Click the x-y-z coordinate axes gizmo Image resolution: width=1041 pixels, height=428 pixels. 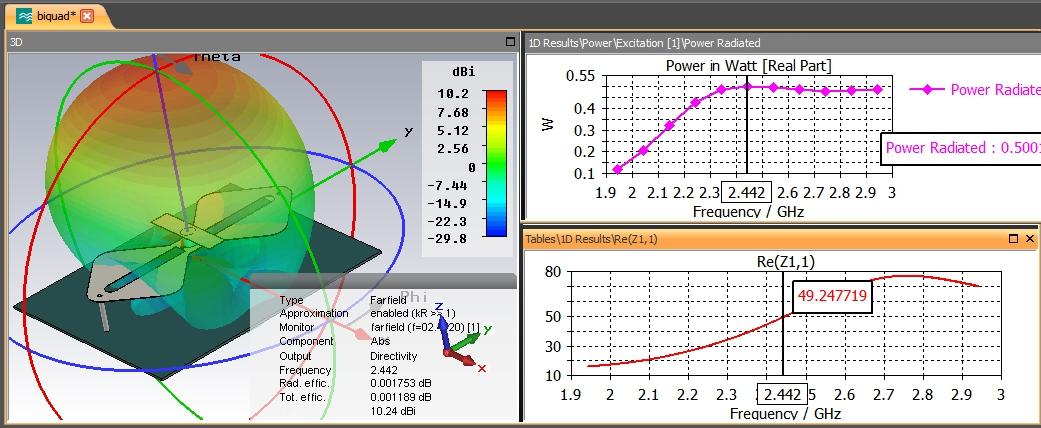click(465, 340)
